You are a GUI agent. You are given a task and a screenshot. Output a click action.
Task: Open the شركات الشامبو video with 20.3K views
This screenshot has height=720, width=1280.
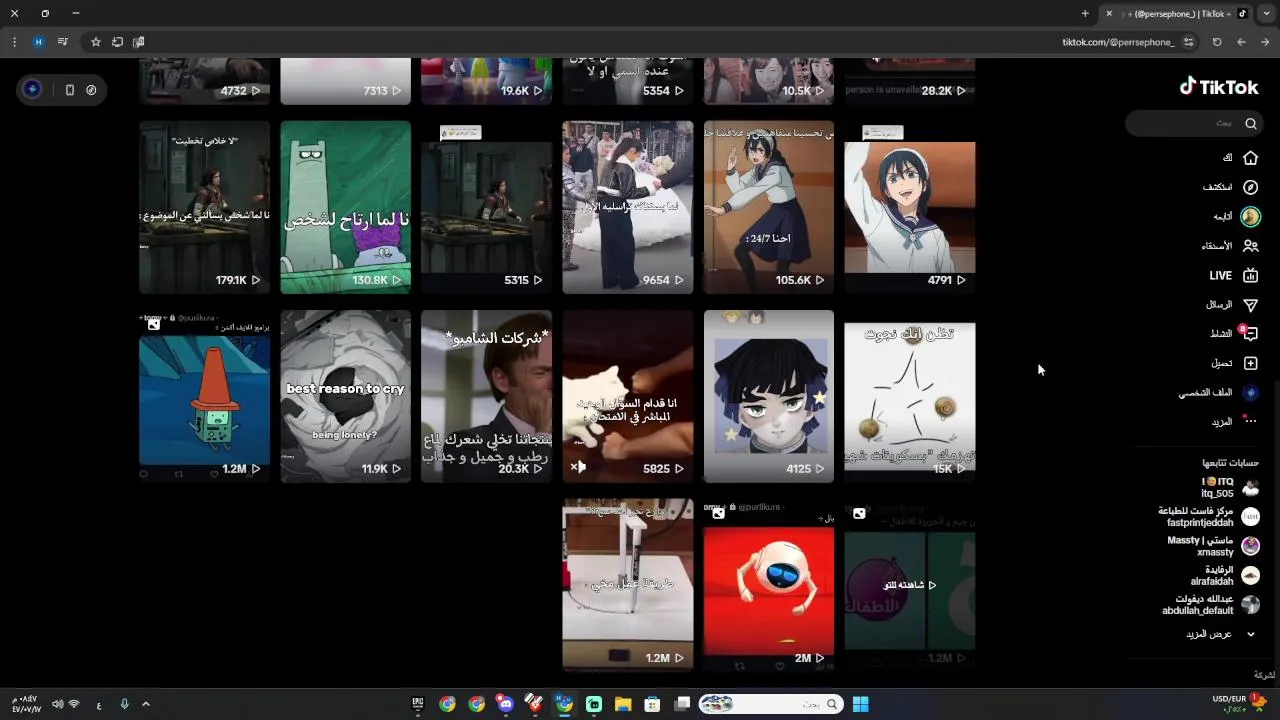point(486,396)
